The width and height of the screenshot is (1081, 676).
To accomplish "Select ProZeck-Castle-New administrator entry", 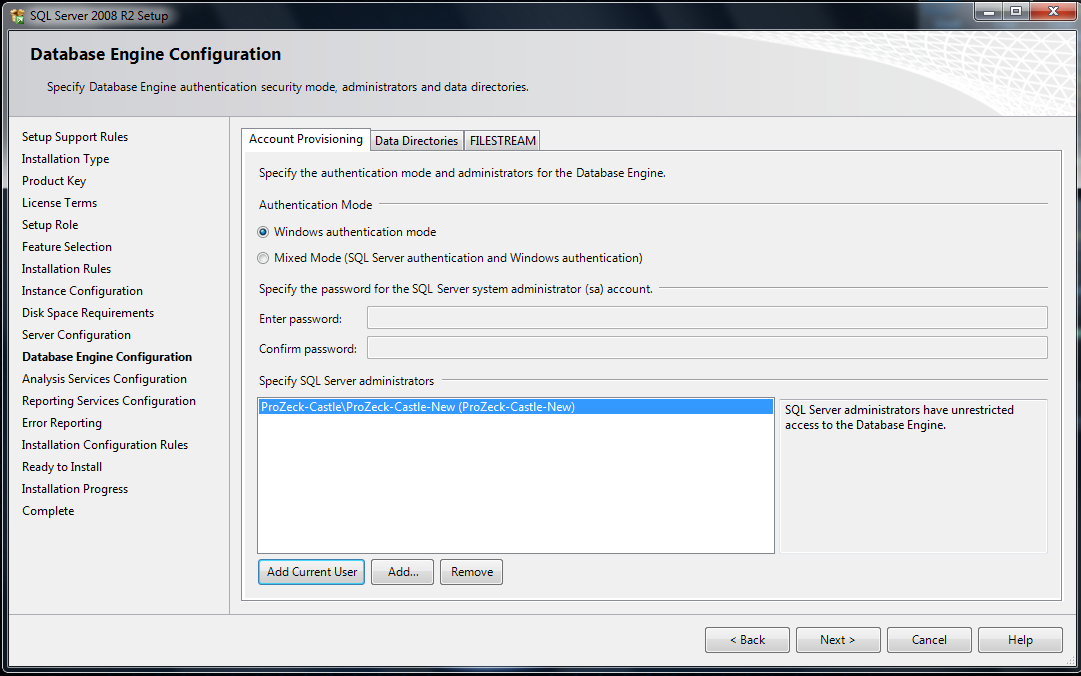I will 516,407.
